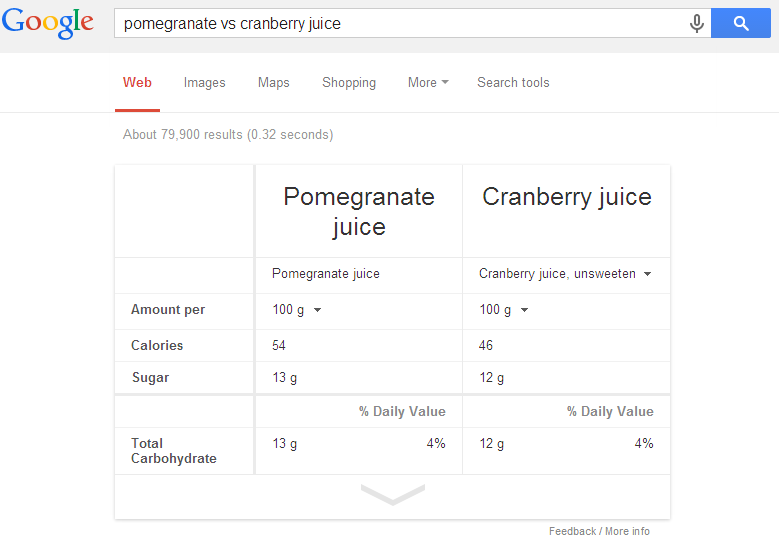Change pomegranate juice 100 g amount dropdown
779x552 pixels.
tap(297, 310)
